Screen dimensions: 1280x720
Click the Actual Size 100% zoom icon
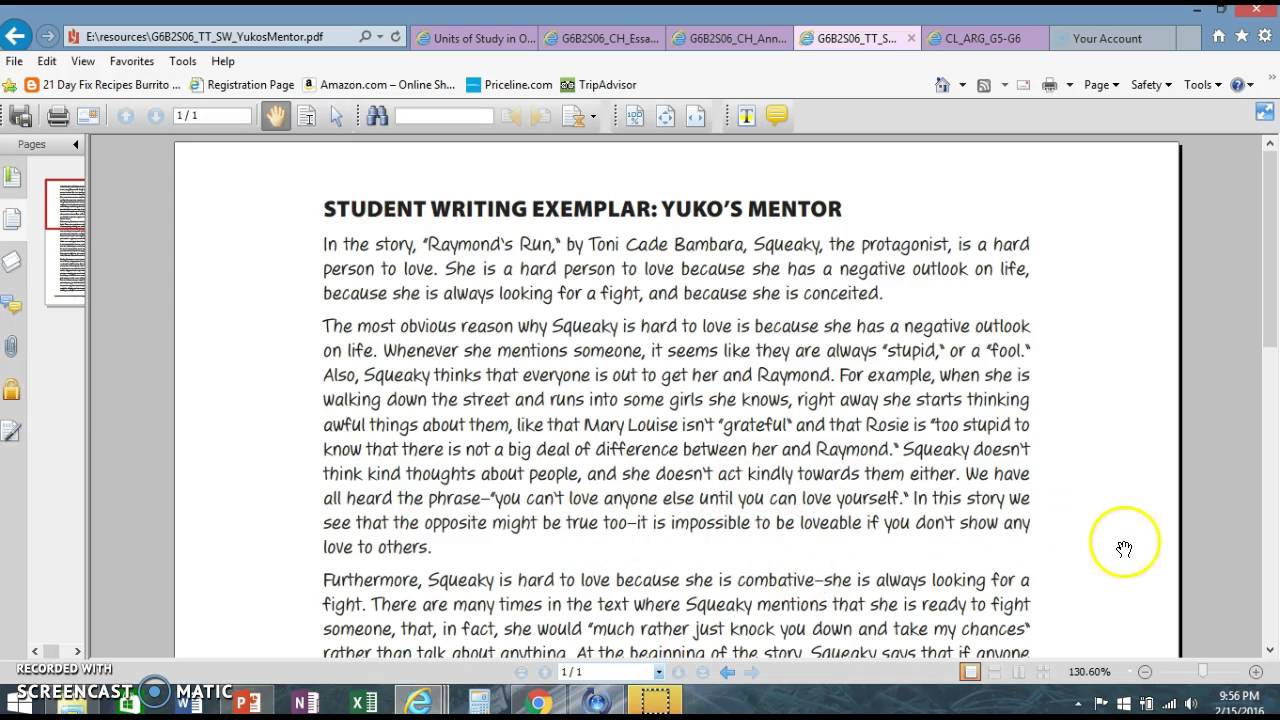(x=635, y=116)
